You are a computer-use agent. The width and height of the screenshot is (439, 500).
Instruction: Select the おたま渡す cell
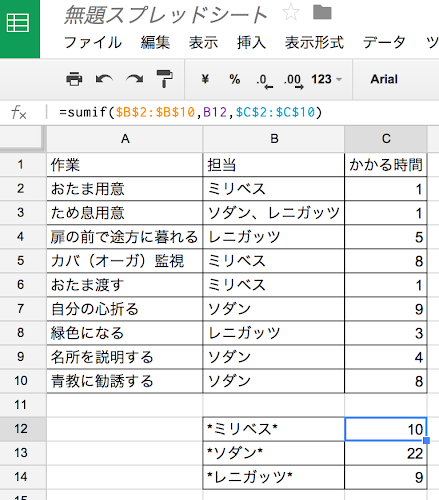tap(125, 285)
